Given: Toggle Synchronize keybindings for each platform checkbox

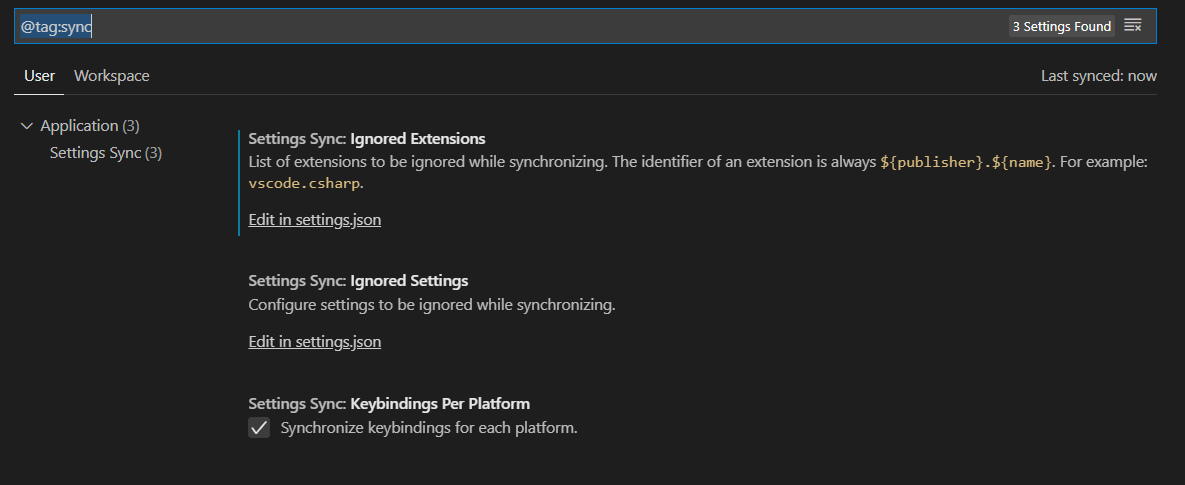Looking at the screenshot, I should (x=259, y=428).
